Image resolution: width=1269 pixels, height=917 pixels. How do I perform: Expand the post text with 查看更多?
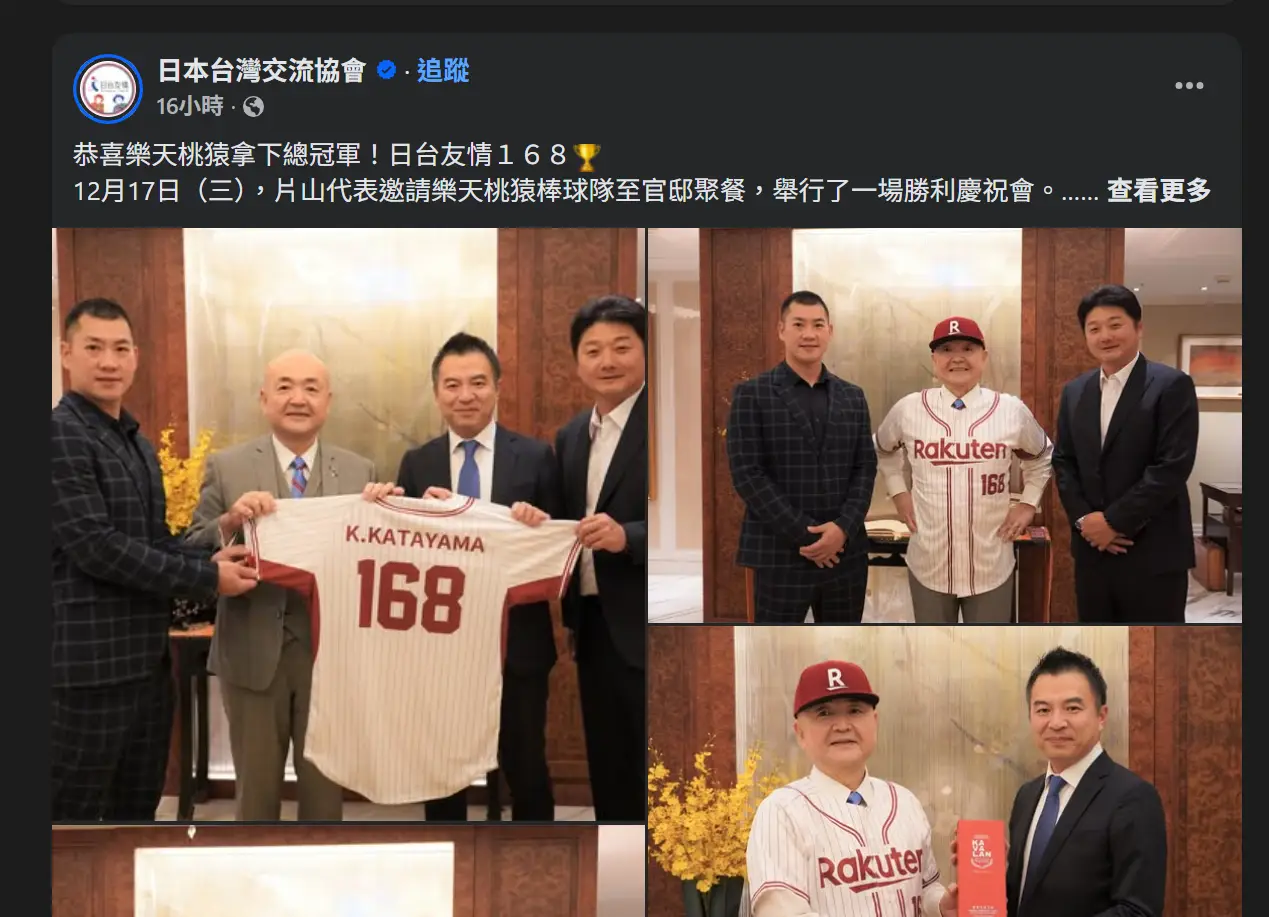[x=1158, y=190]
